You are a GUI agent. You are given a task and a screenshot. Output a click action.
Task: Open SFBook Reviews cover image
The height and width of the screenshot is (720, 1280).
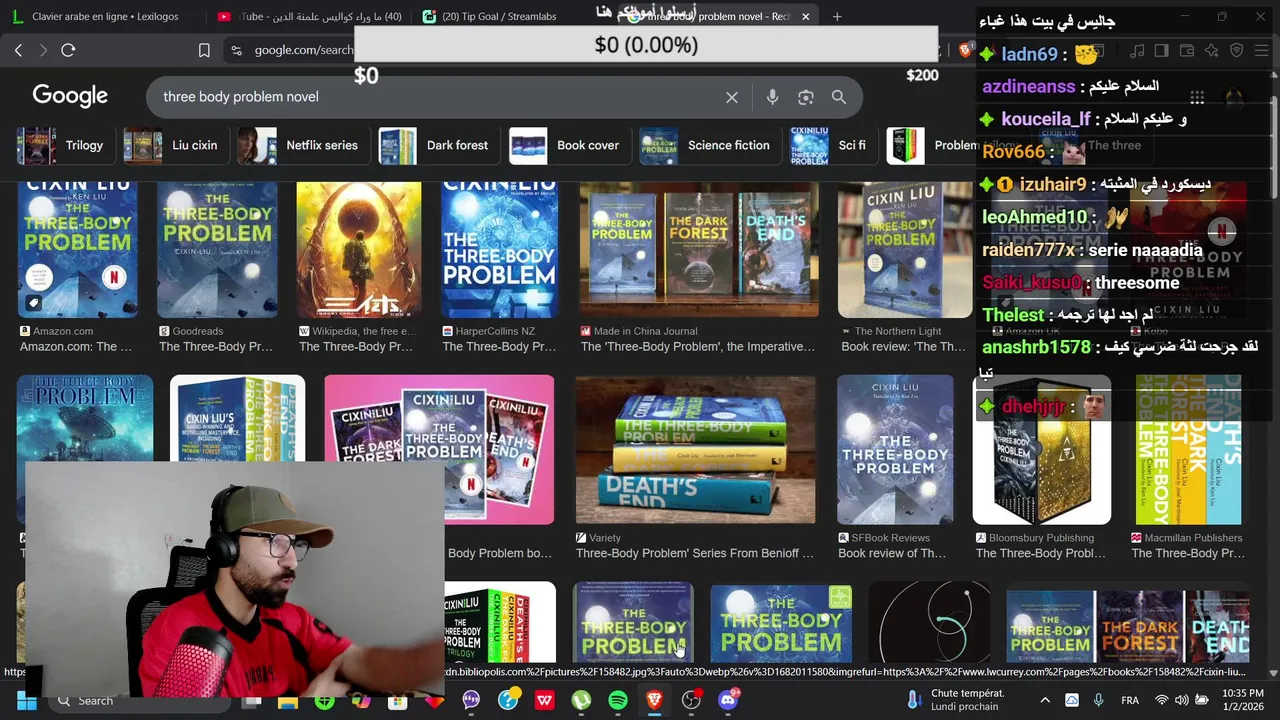(x=895, y=450)
